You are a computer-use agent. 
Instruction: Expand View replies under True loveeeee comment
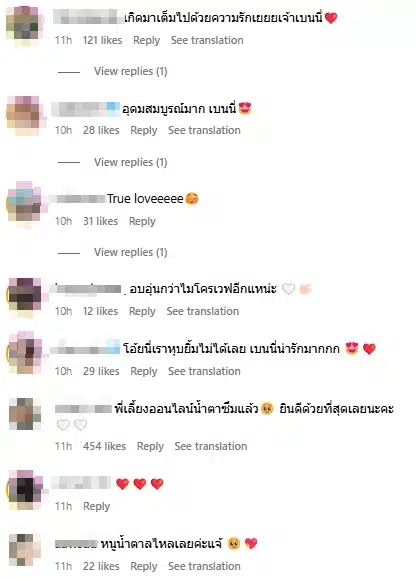point(130,252)
